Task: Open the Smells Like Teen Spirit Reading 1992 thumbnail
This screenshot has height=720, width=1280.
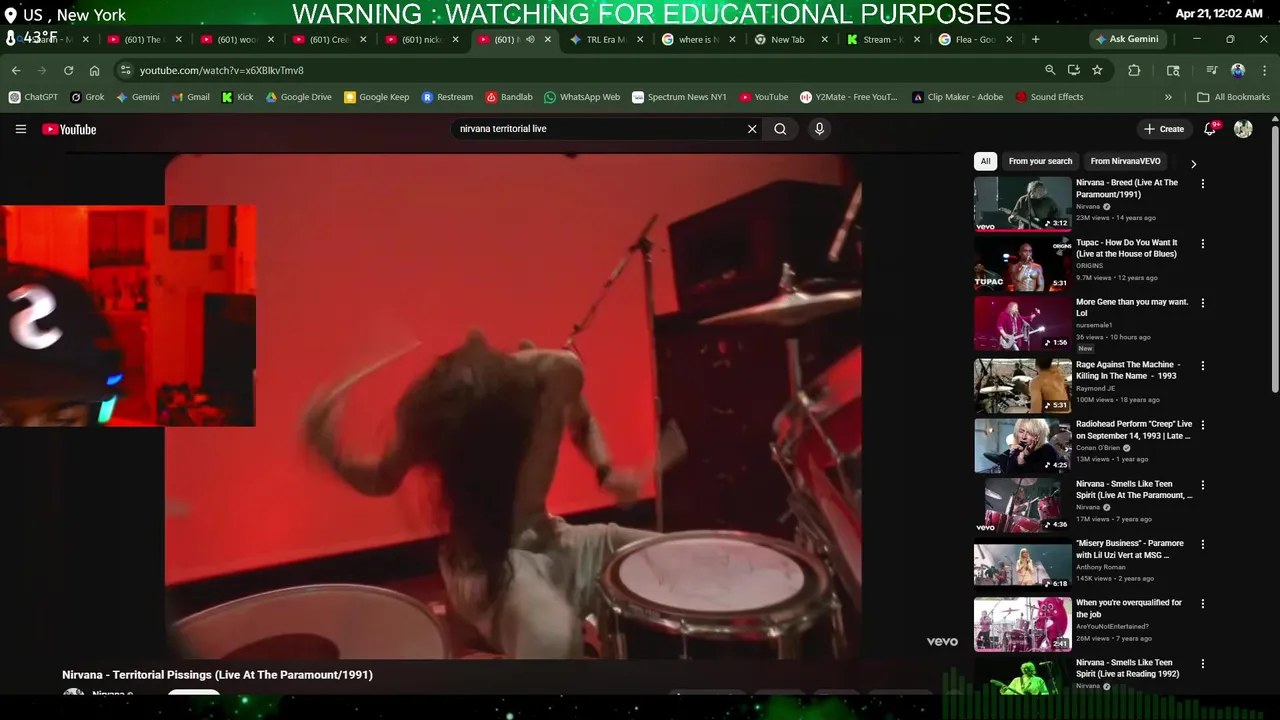Action: 1022,676
